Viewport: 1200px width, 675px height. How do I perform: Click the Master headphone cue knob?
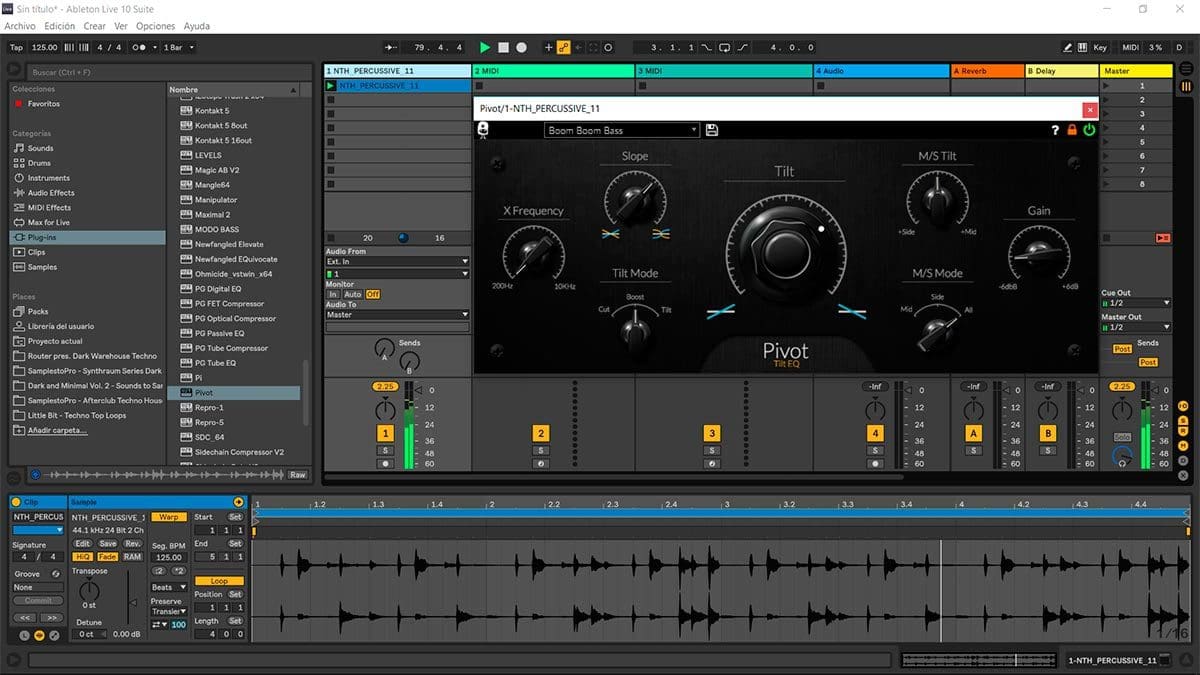(1121, 457)
